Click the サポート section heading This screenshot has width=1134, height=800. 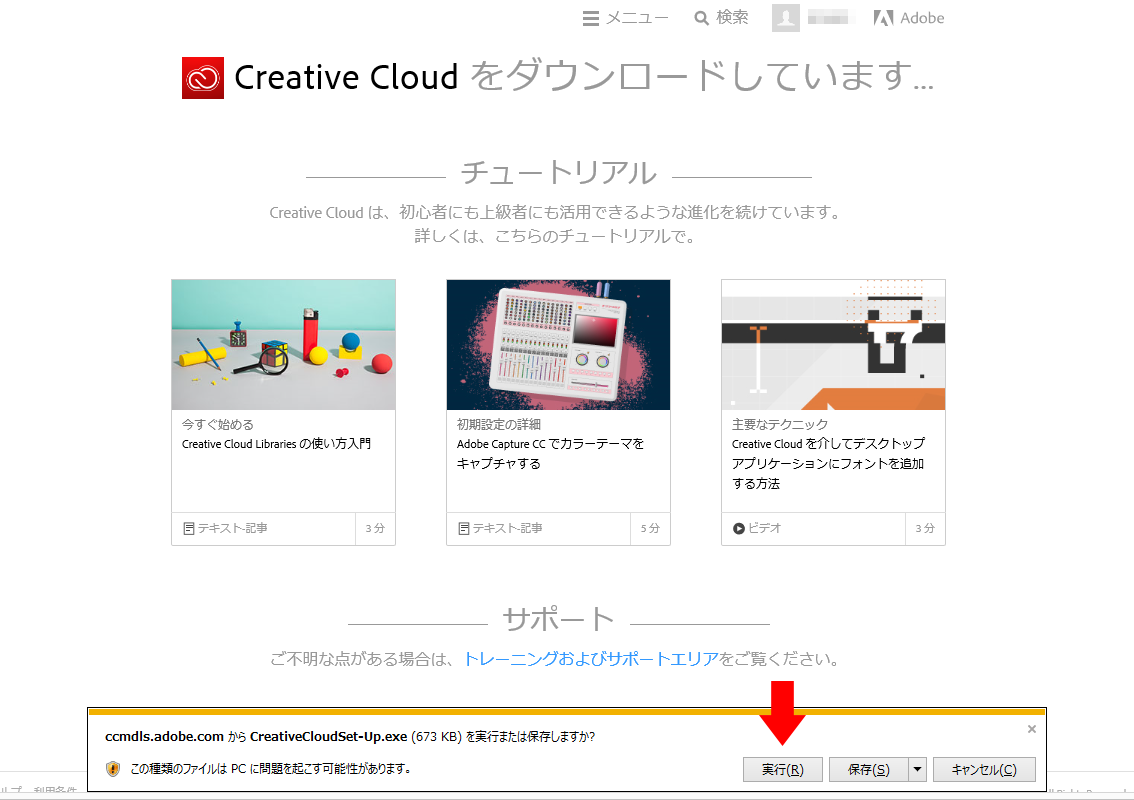(558, 620)
